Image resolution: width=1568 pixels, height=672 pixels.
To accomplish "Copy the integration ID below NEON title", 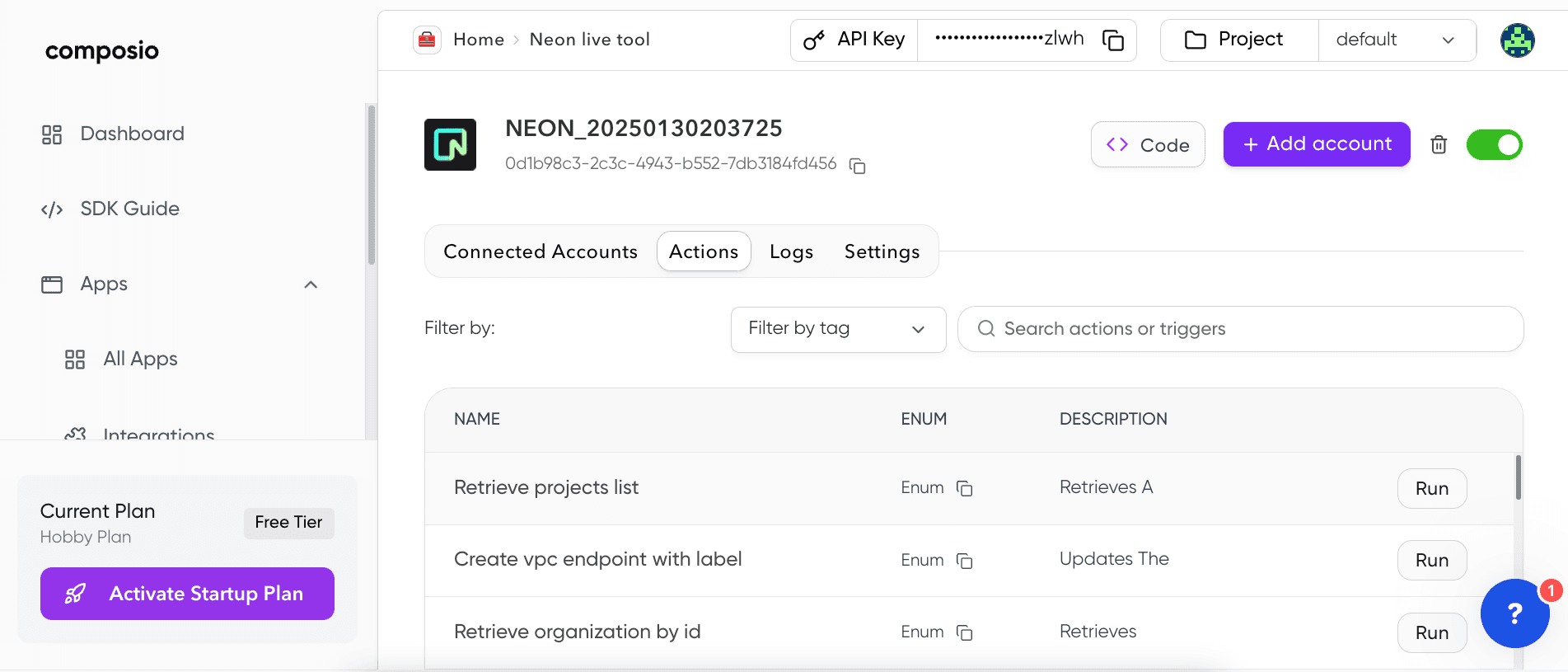I will [857, 167].
